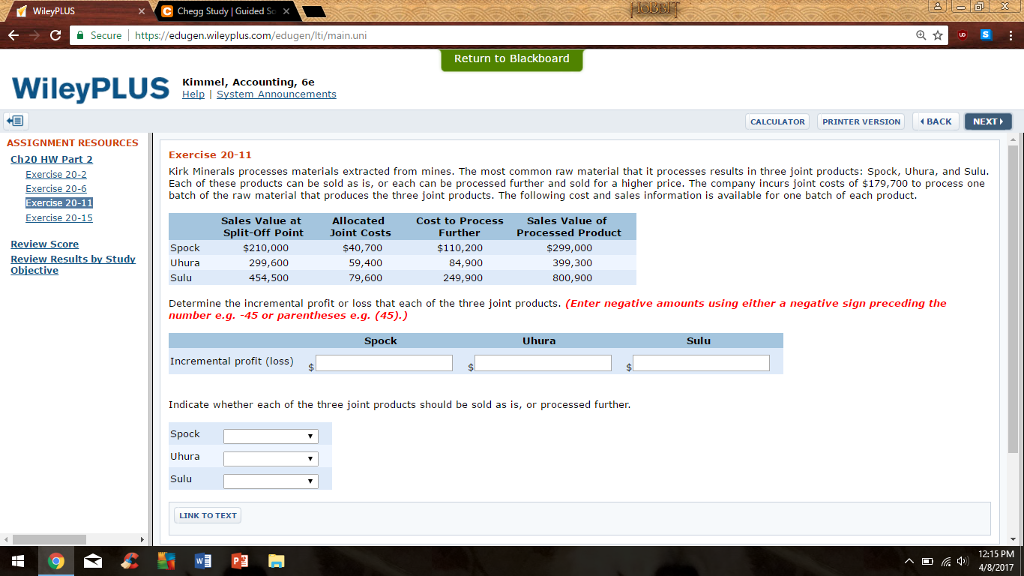Open Exercise 20-15 in sidebar
The height and width of the screenshot is (576, 1024).
[x=59, y=218]
